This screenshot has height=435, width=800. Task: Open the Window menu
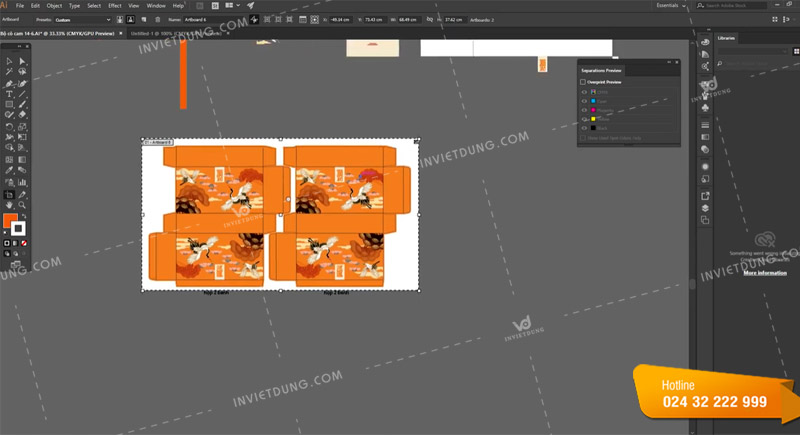[x=156, y=6]
